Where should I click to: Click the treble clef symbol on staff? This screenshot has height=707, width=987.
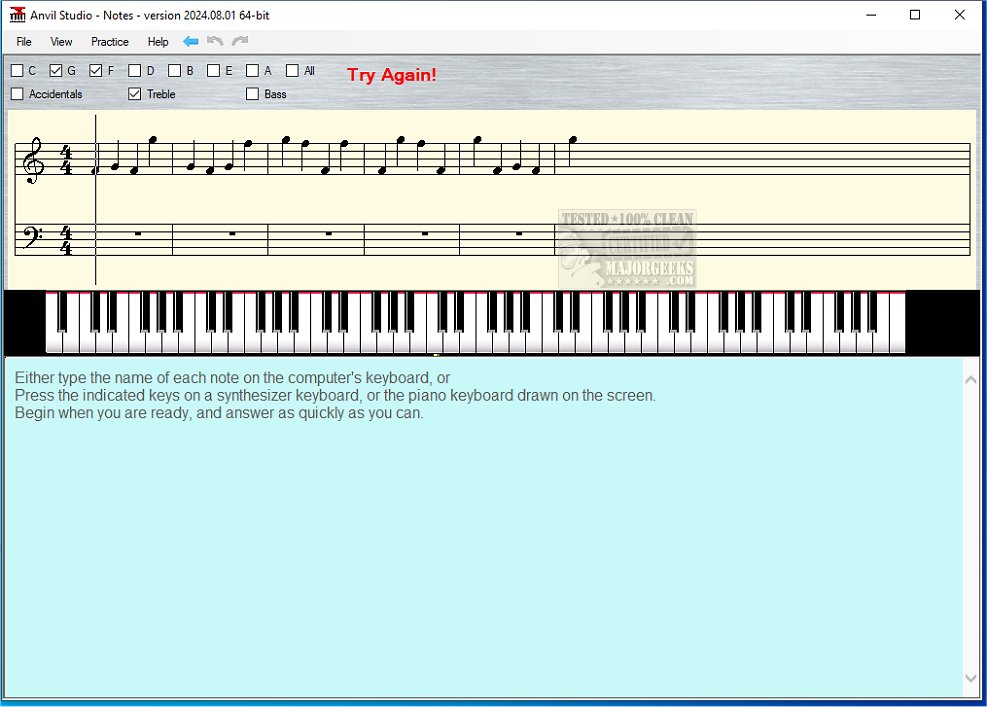coord(34,160)
